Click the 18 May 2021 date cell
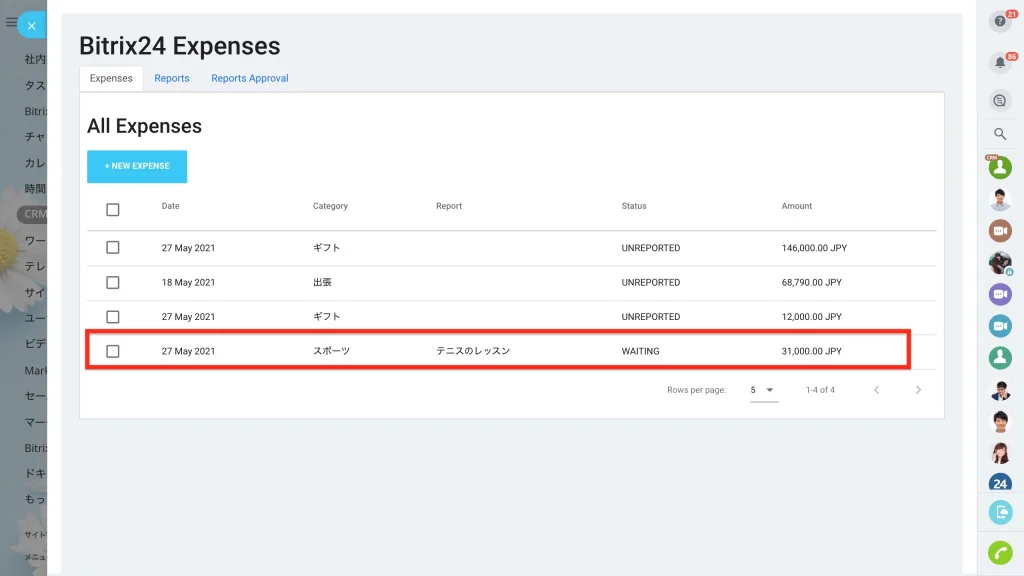1024x576 pixels. coord(188,282)
